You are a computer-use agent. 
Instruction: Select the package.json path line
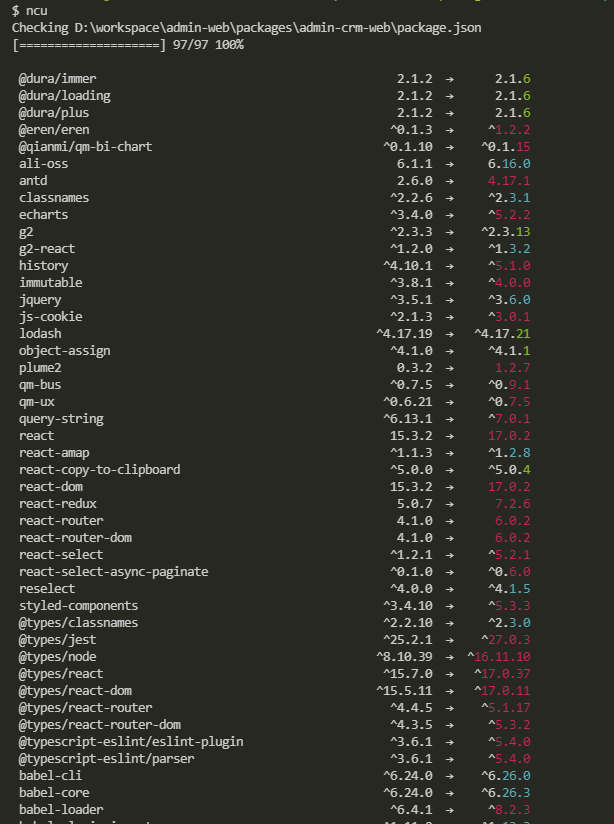coord(247,28)
